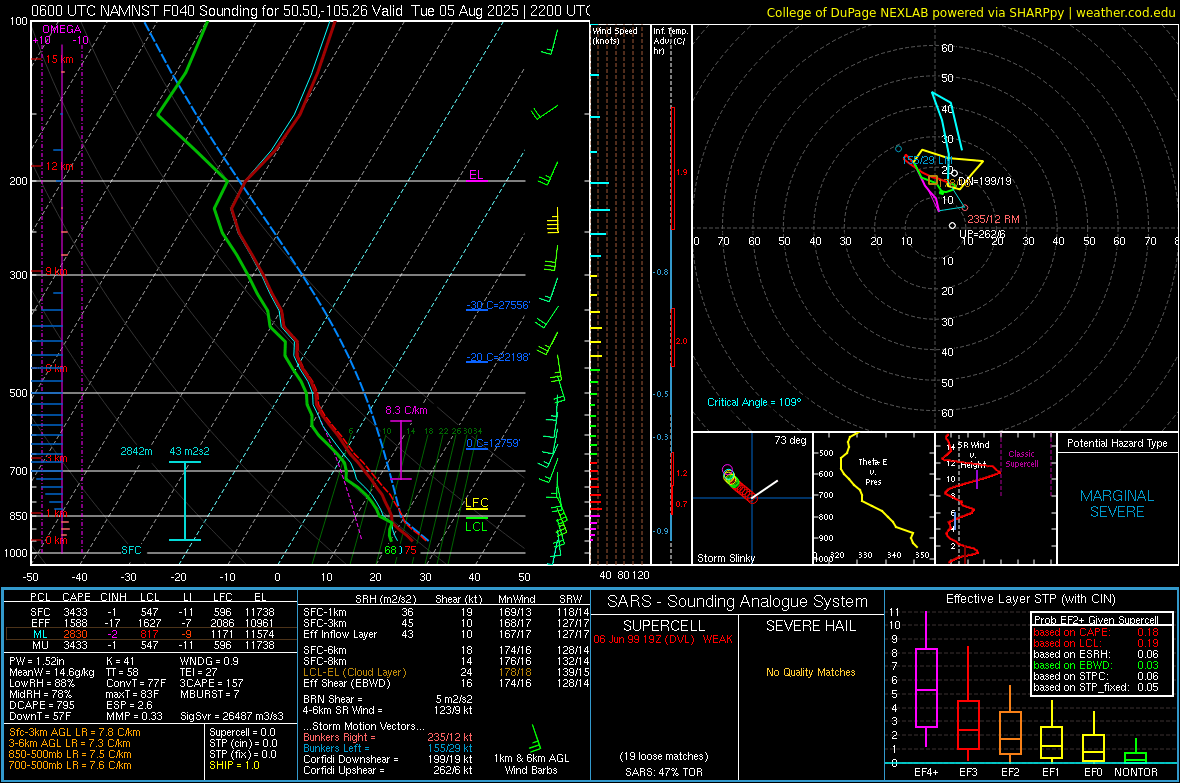Click the Sfc-3km AGL LR = 7.8 C/km text
The width and height of the screenshot is (1180, 783).
pyautogui.click(x=75, y=732)
